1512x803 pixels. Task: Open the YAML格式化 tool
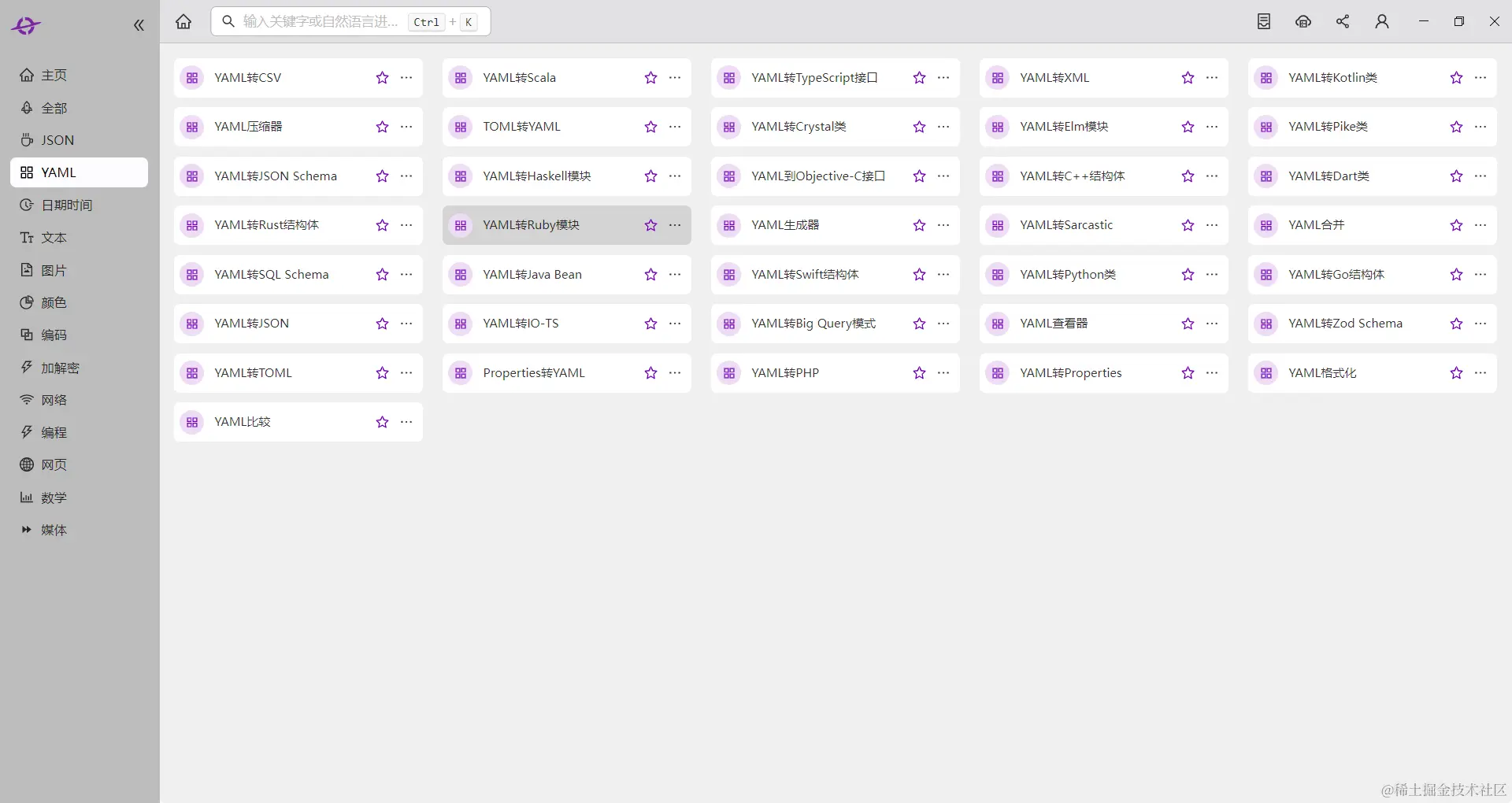pos(1322,373)
